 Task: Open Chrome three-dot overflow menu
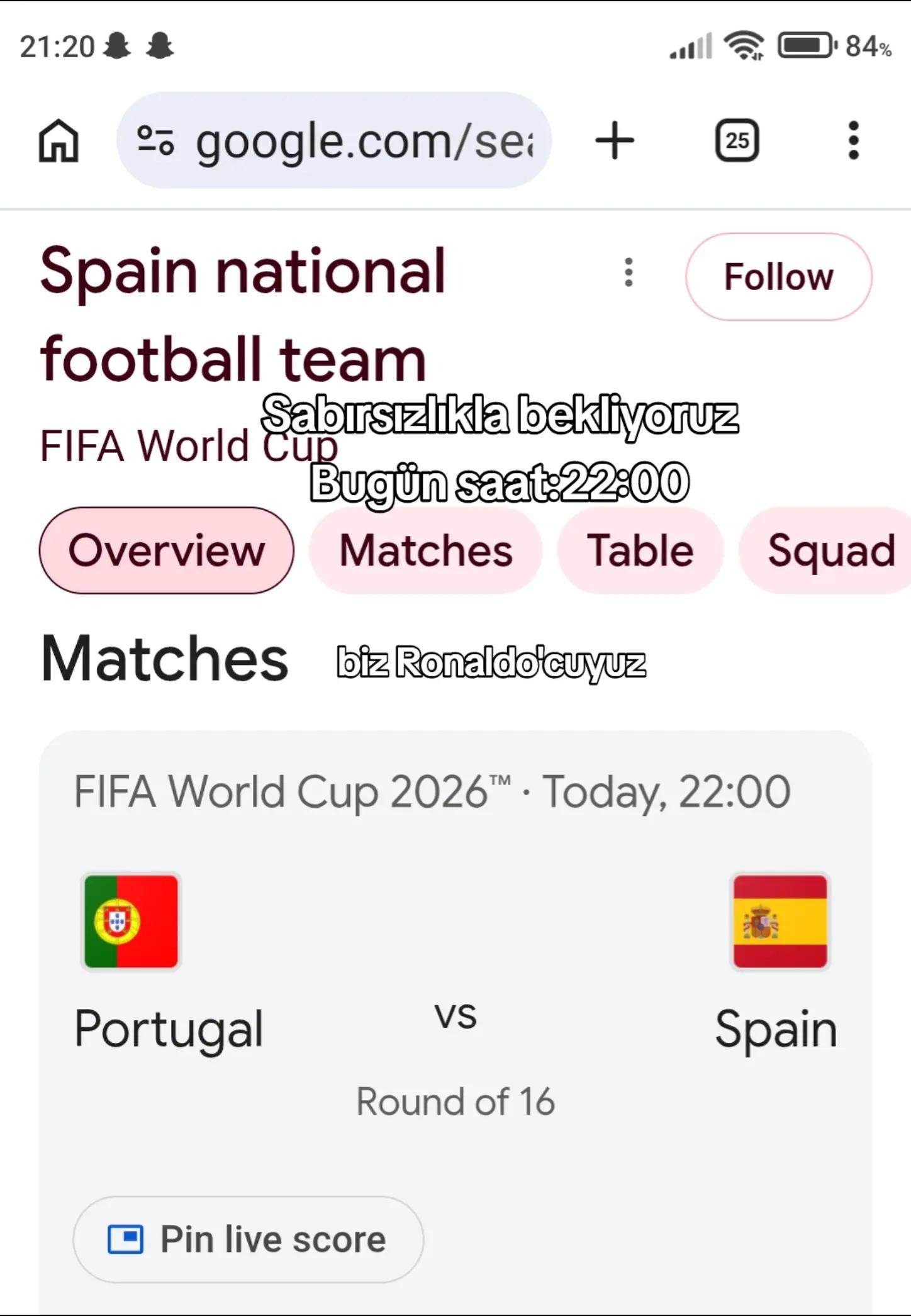(x=853, y=140)
